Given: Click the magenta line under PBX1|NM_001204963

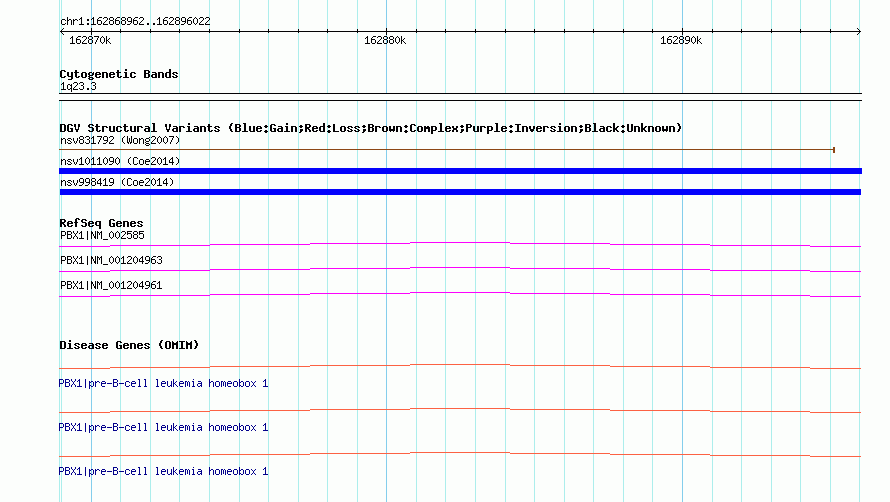Looking at the screenshot, I should [x=460, y=269].
